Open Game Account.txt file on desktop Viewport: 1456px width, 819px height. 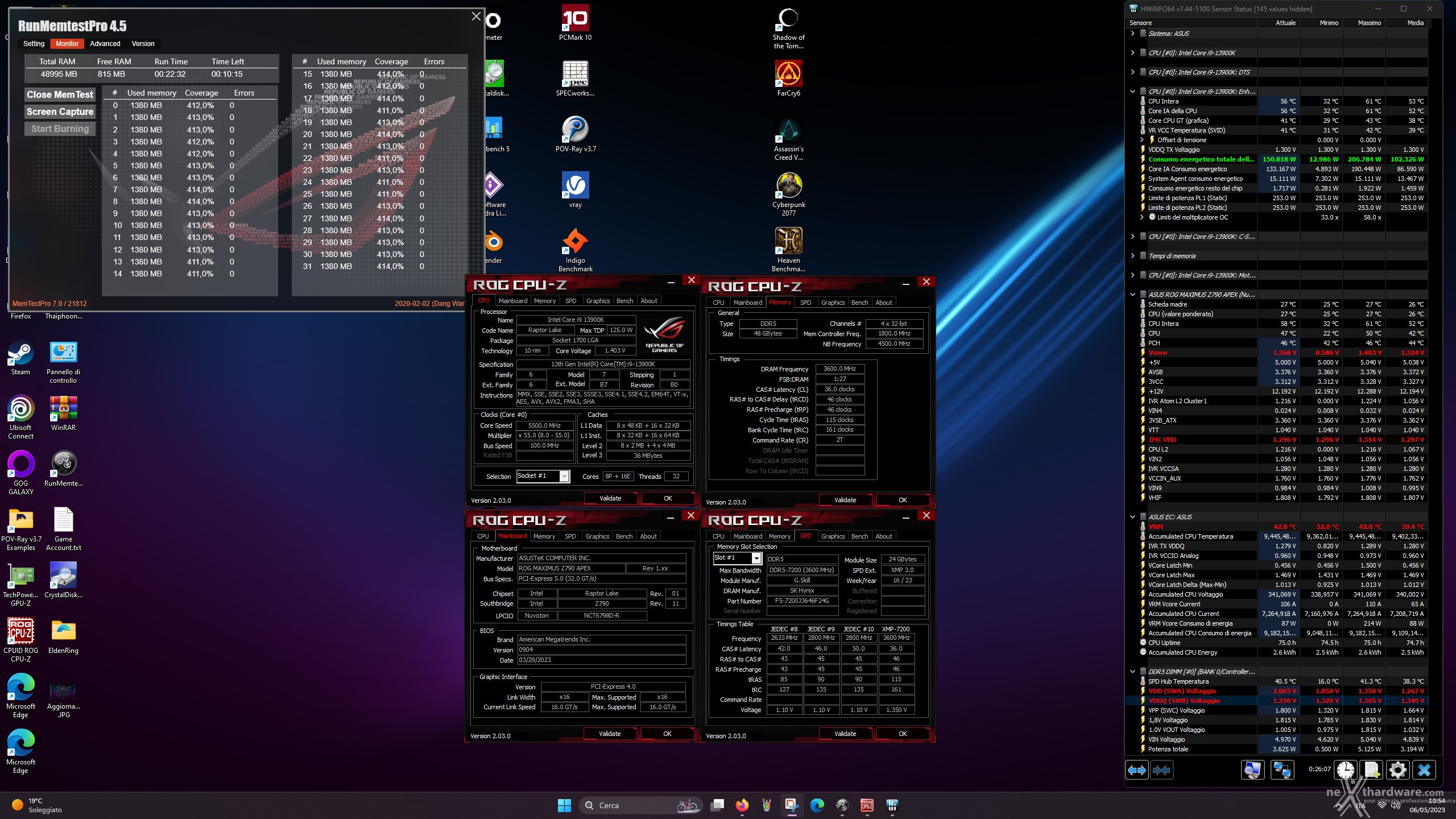click(x=63, y=529)
